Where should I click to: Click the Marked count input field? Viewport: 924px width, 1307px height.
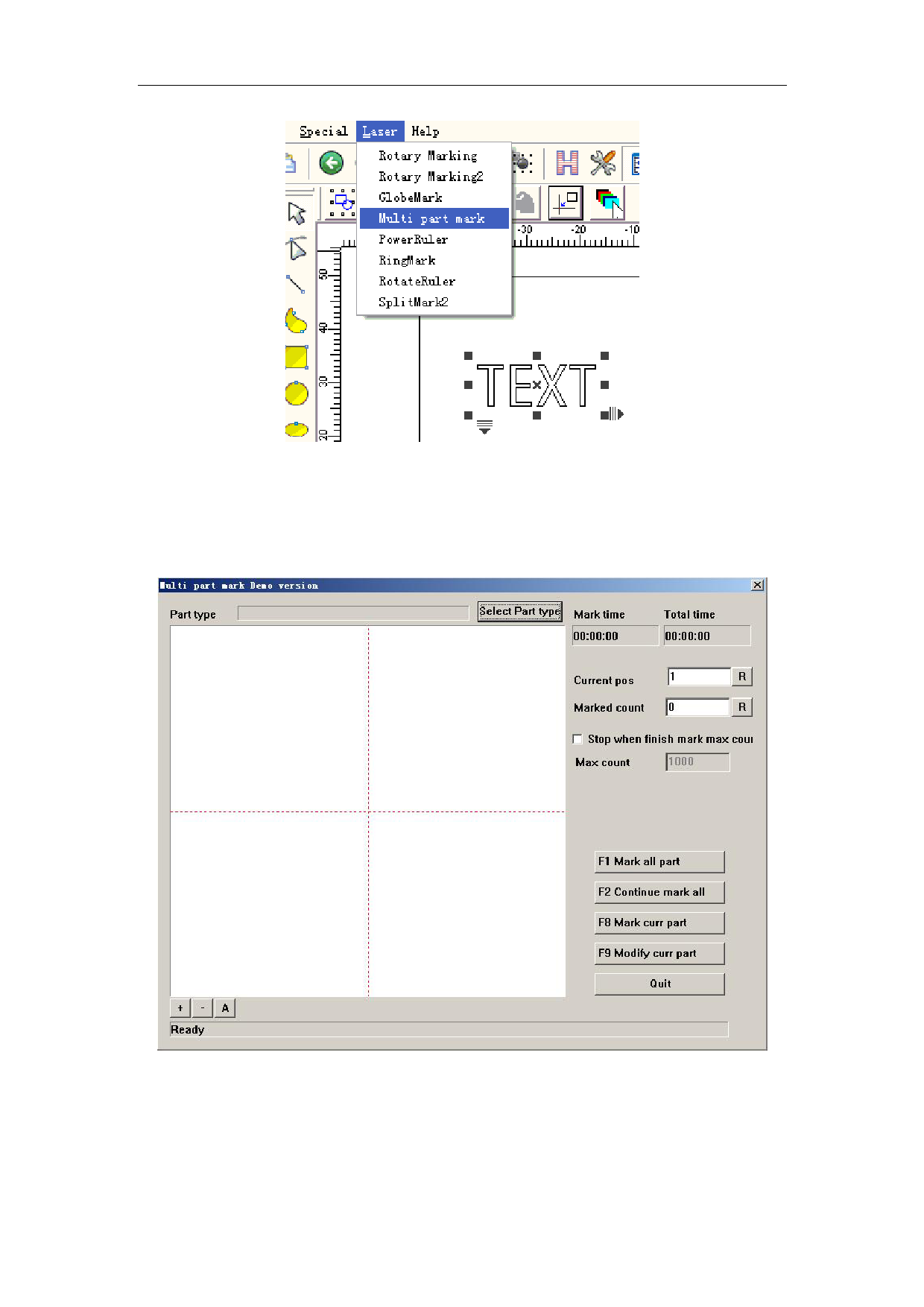[697, 707]
